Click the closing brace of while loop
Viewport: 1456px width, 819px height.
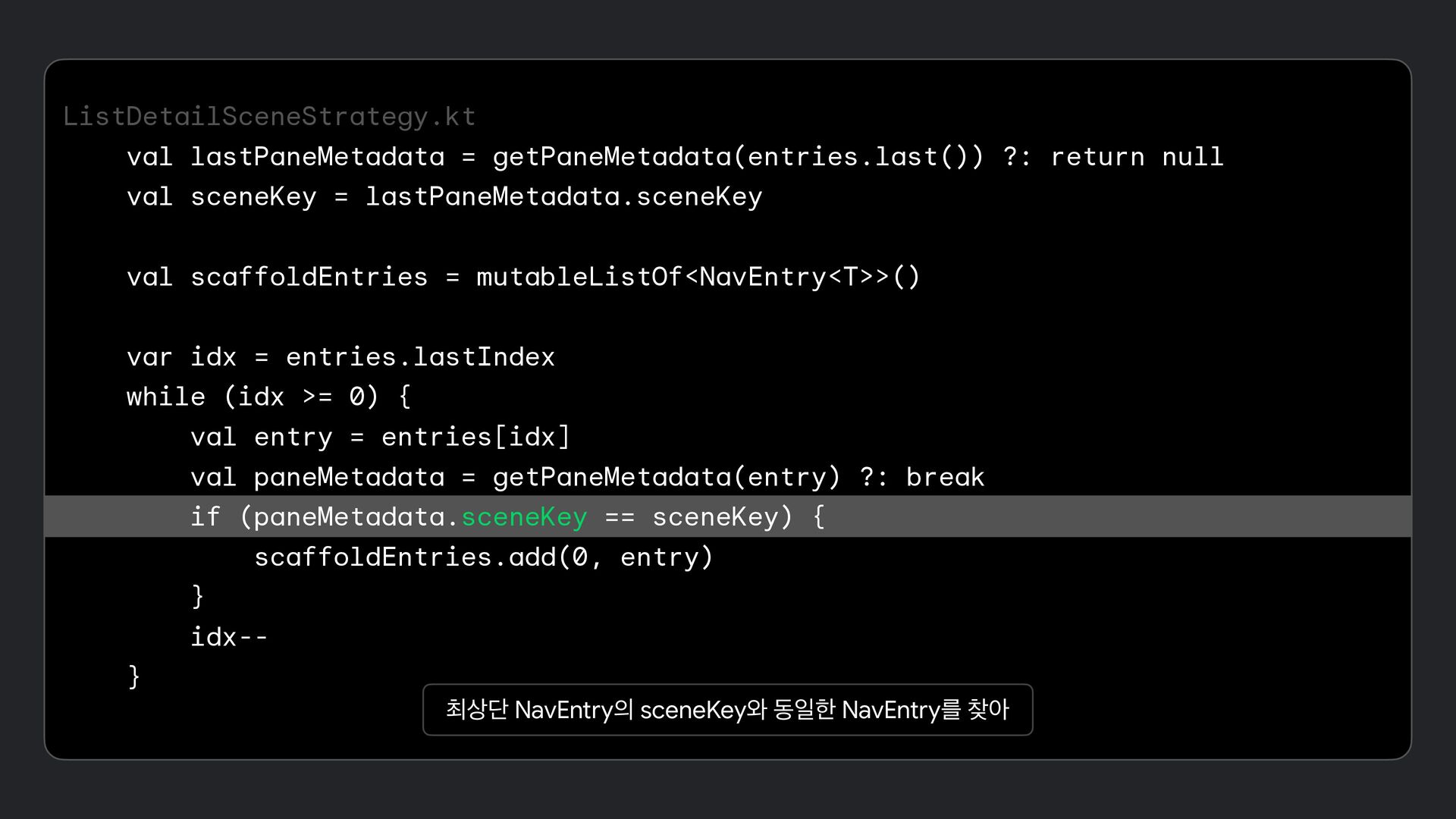[x=134, y=676]
